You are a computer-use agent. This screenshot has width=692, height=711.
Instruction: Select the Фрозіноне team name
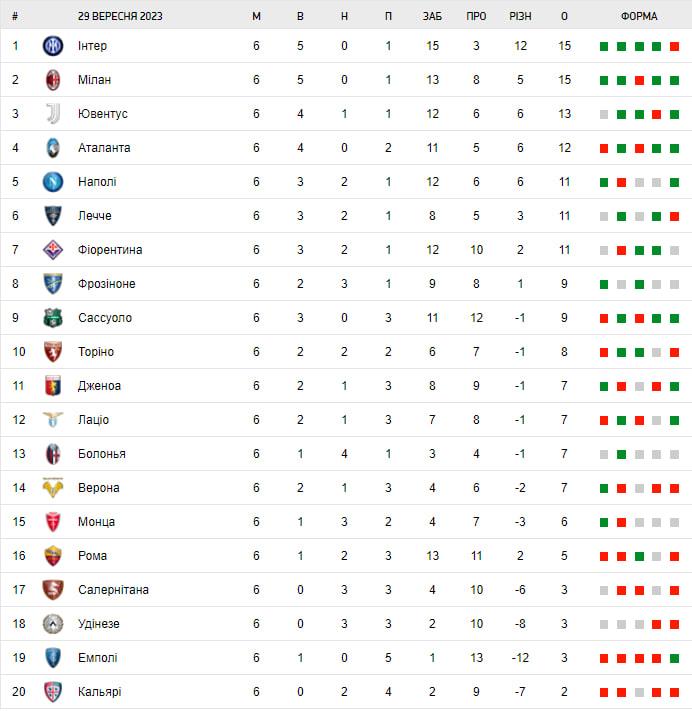(107, 284)
